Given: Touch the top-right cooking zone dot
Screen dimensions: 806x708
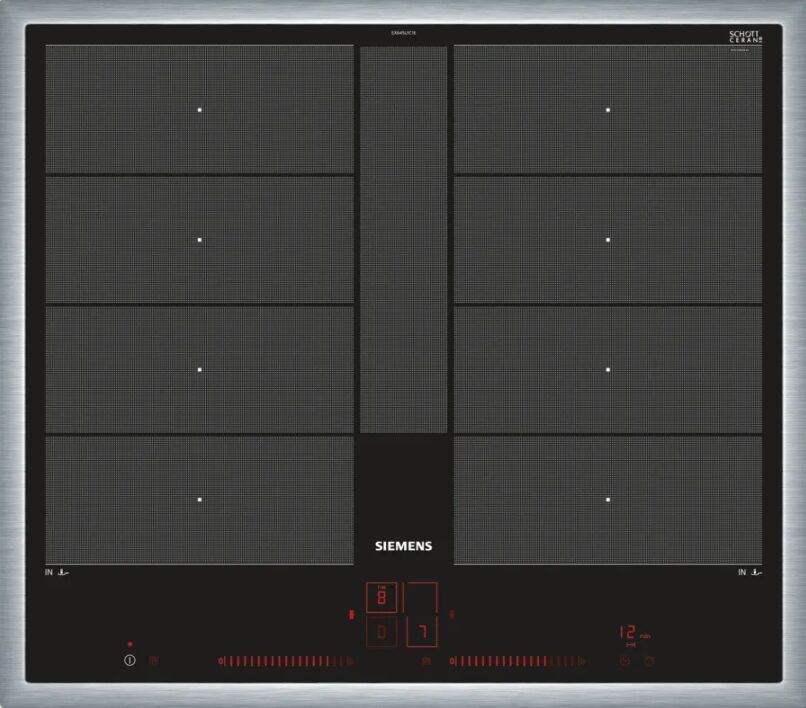Looking at the screenshot, I should click(x=608, y=110).
